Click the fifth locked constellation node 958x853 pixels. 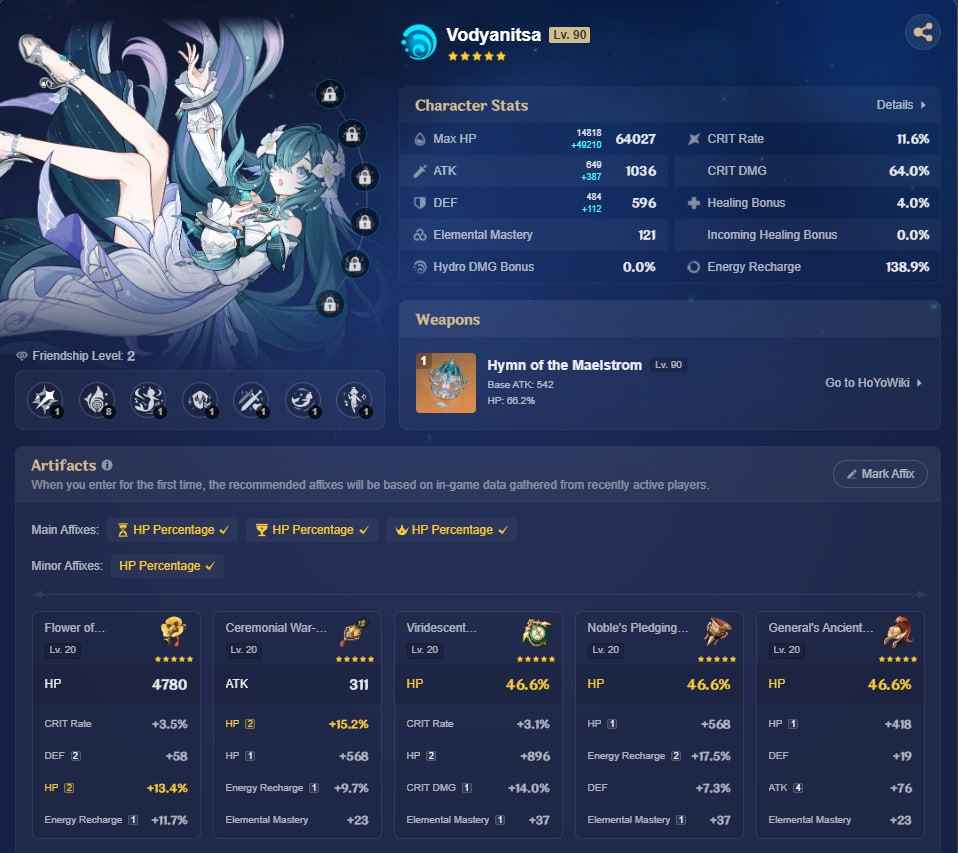(x=354, y=265)
